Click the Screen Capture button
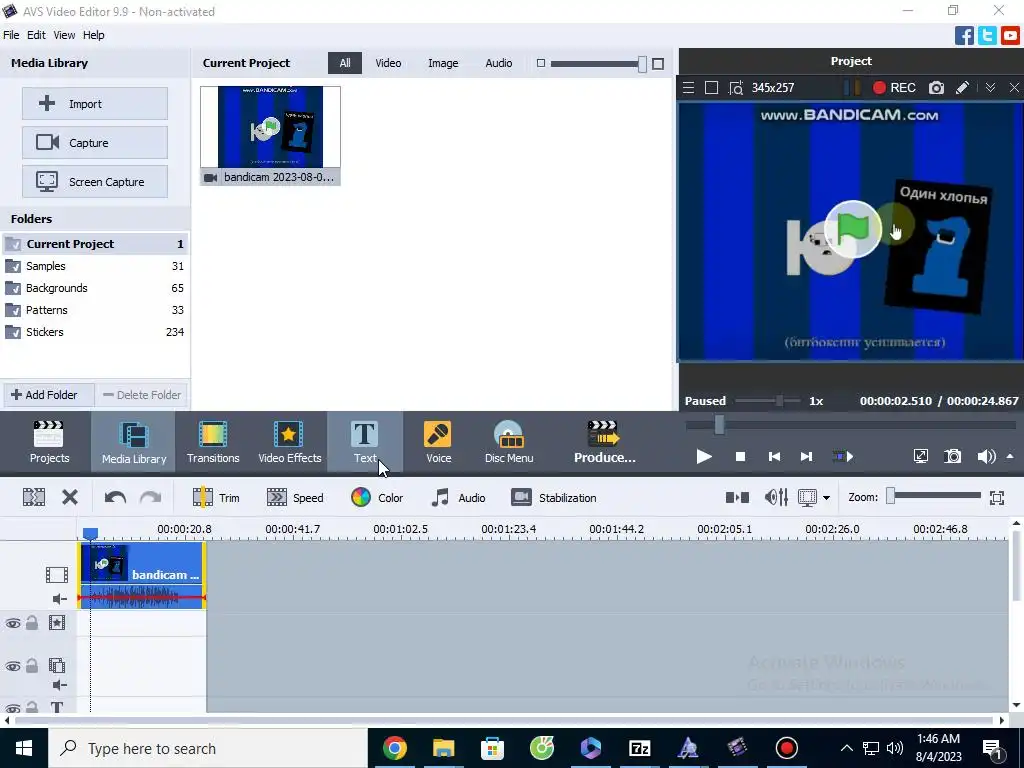Viewport: 1024px width, 768px height. (95, 182)
